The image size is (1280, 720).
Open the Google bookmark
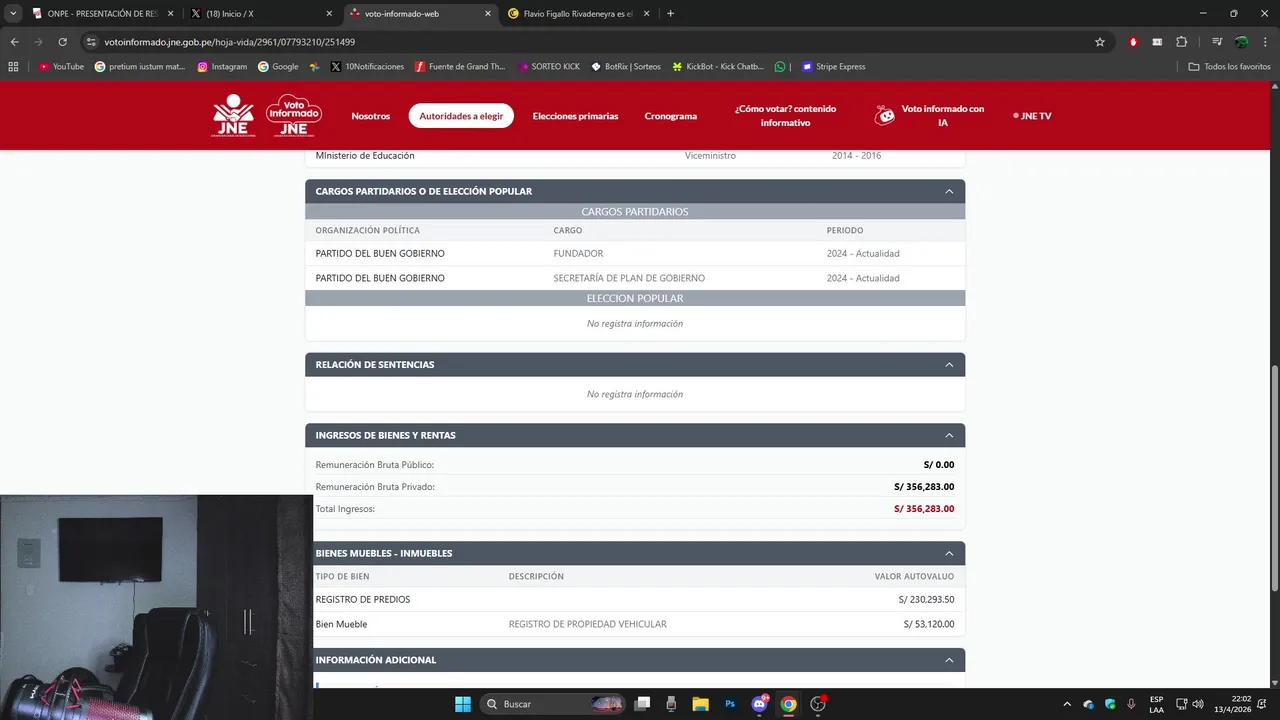278,66
